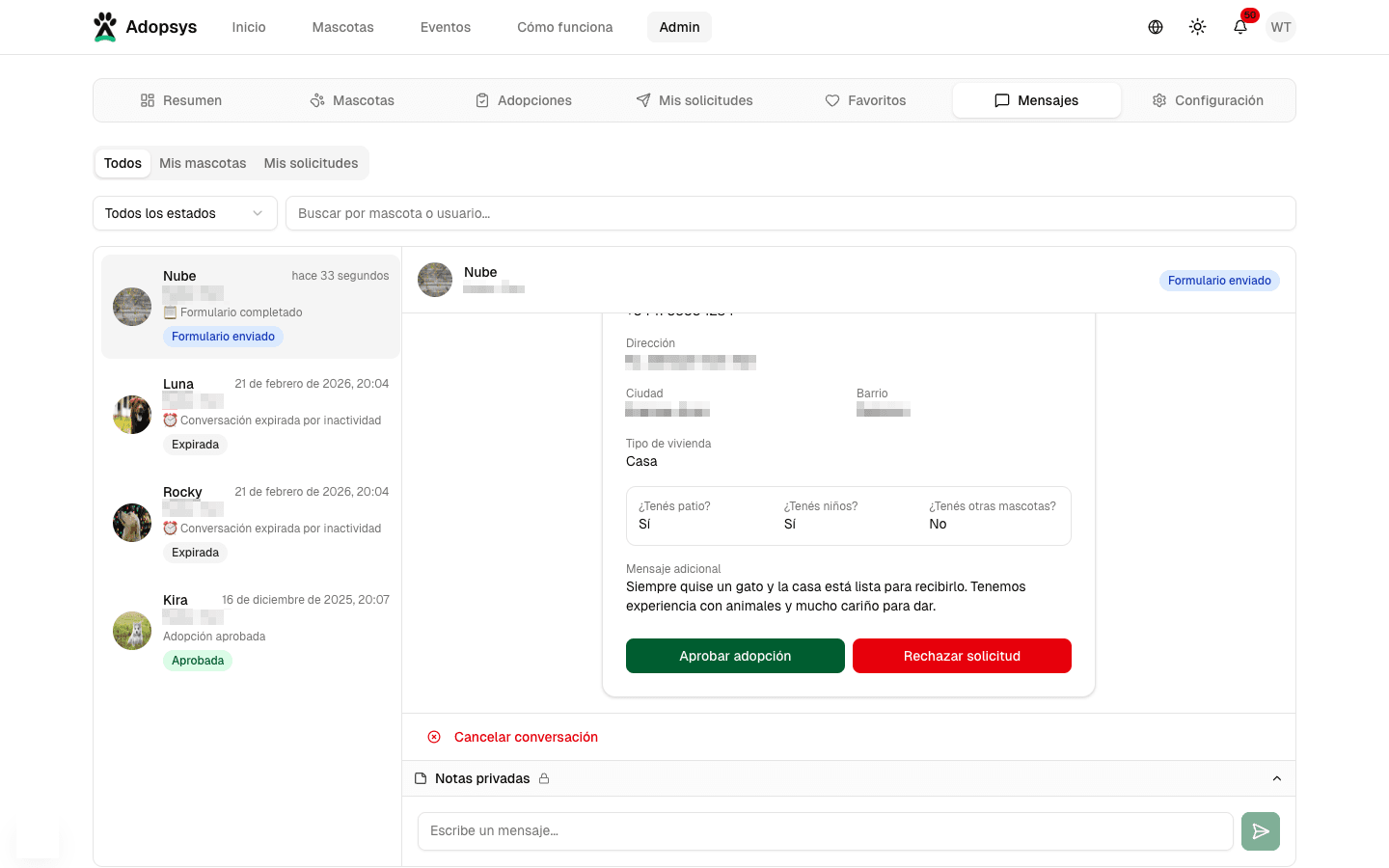Click the Aprobar adopción button
This screenshot has width=1389, height=868.
[x=735, y=656]
